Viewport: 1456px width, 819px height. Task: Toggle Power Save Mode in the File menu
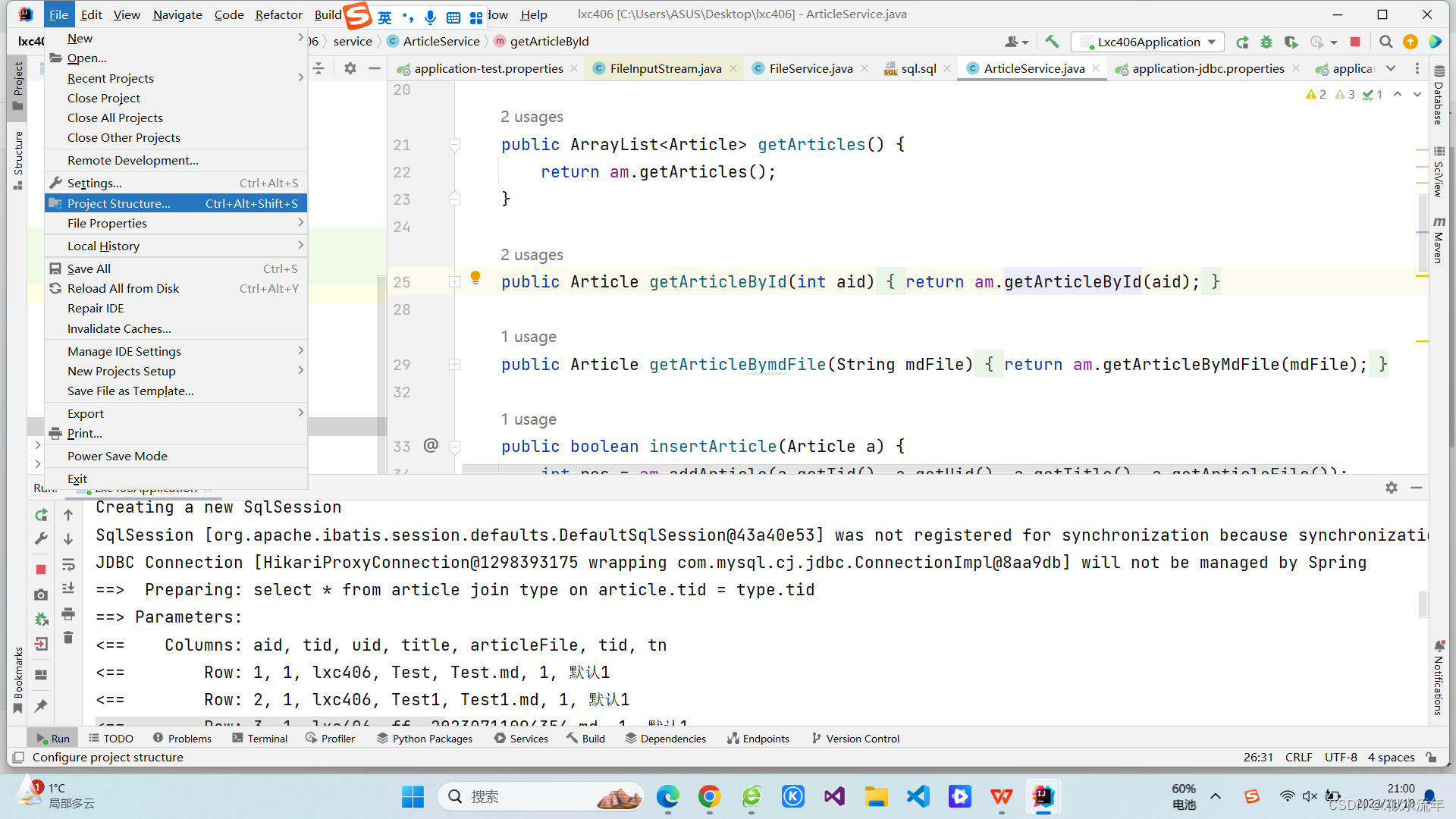click(117, 456)
